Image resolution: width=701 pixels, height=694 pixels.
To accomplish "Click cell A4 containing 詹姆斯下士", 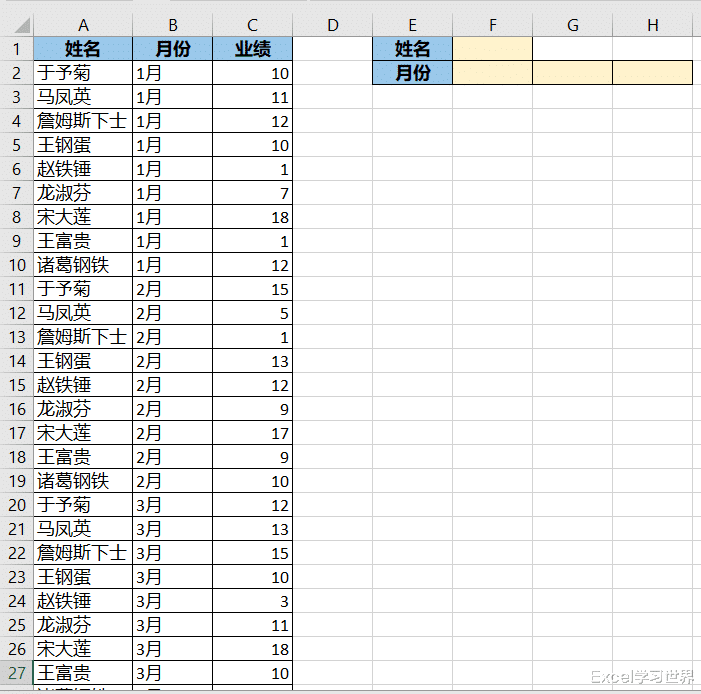I will 83,121.
